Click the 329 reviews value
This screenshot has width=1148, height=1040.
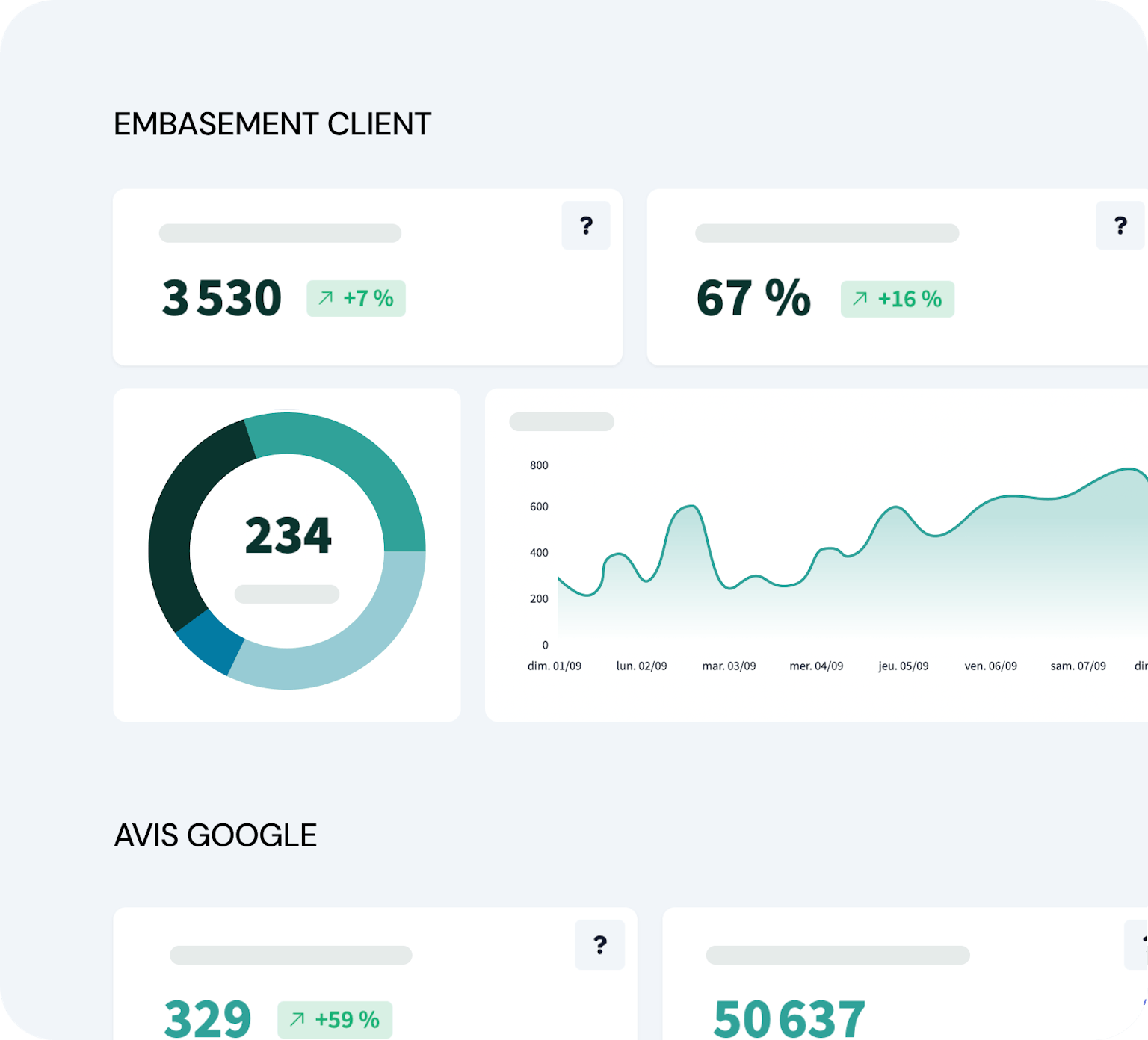point(208,1019)
